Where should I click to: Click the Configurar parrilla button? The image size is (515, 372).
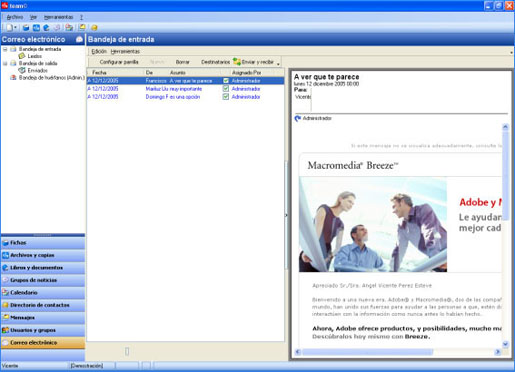coord(119,62)
